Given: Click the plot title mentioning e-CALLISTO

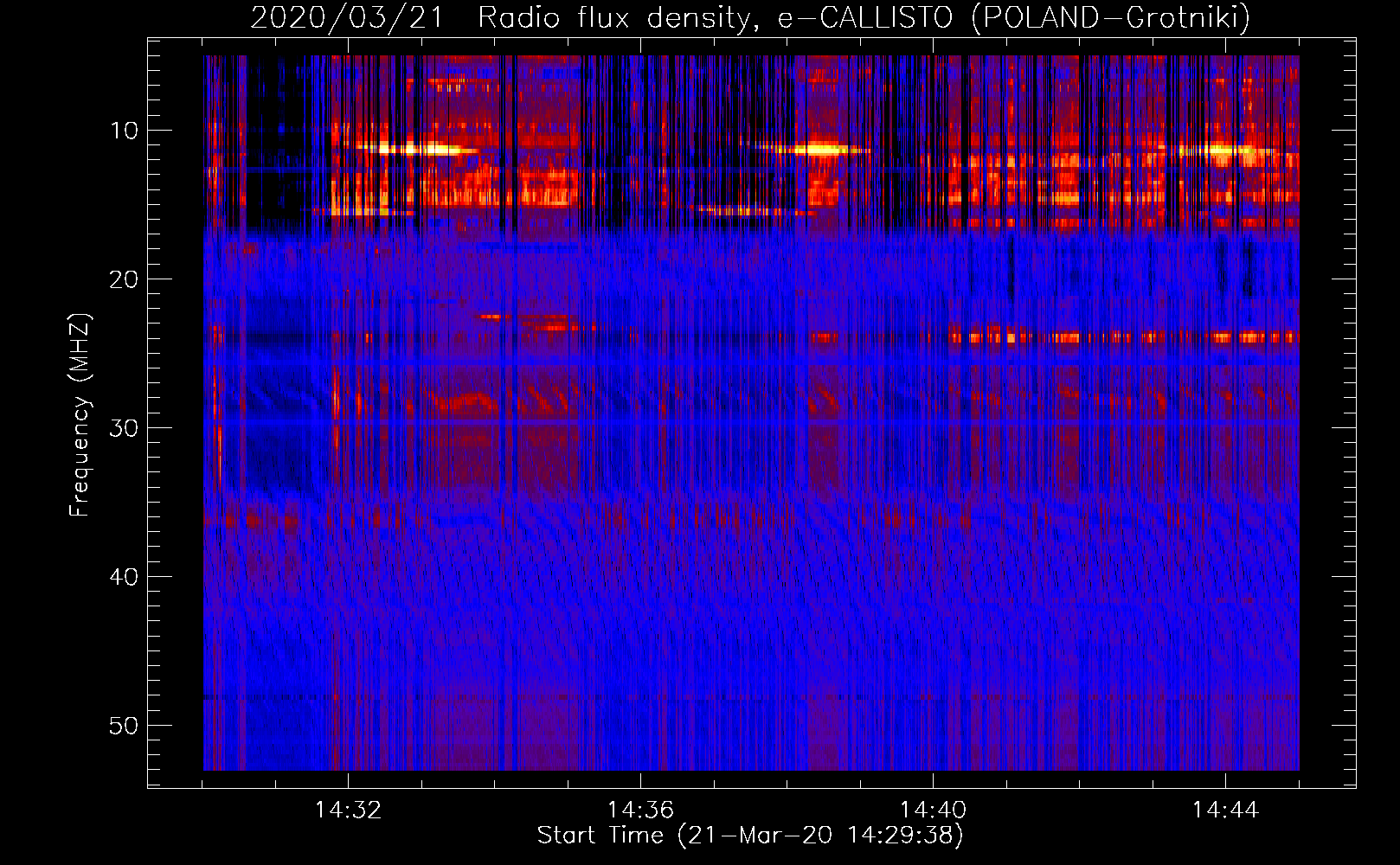Looking at the screenshot, I should [x=750, y=17].
